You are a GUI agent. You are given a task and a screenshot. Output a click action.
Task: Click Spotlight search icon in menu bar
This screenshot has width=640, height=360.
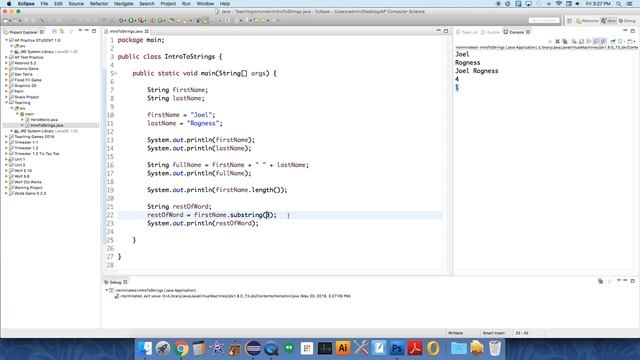click(x=619, y=4)
